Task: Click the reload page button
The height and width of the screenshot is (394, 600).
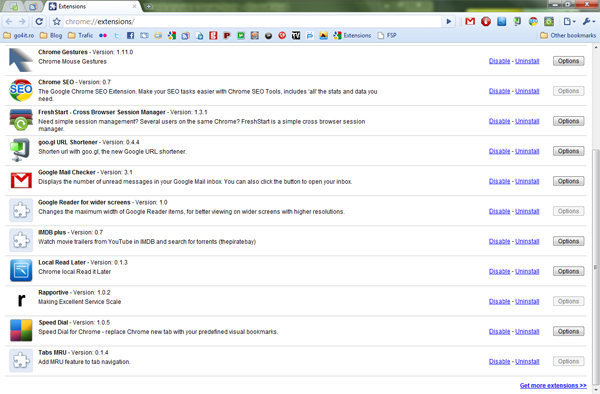Action: point(39,21)
